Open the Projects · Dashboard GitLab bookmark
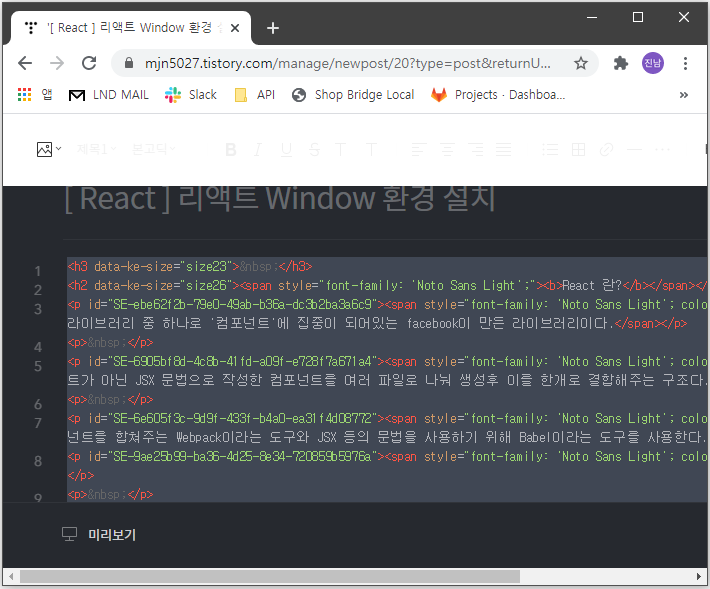 tap(498, 95)
